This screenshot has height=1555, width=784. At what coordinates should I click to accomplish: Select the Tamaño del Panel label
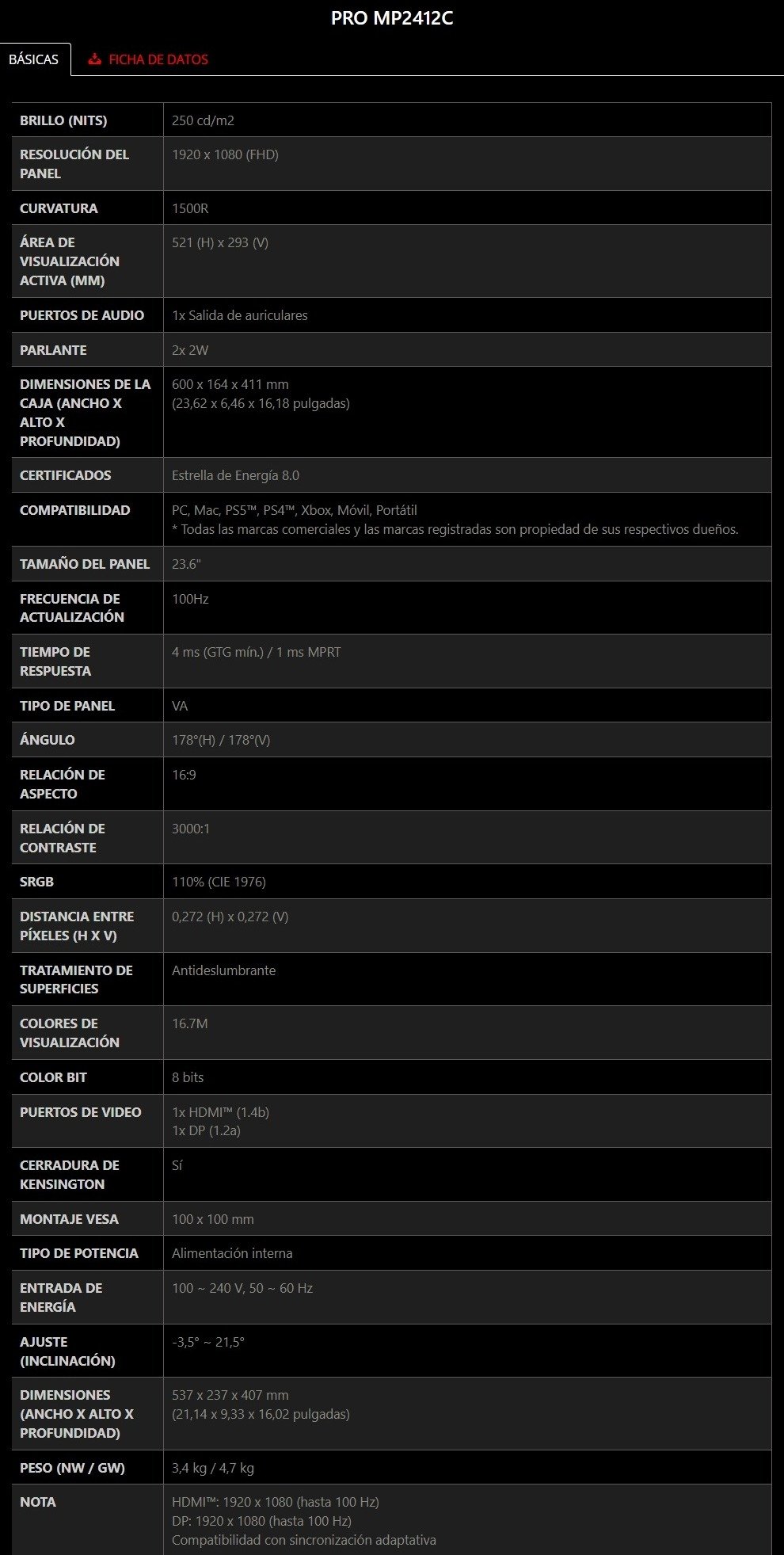(85, 564)
